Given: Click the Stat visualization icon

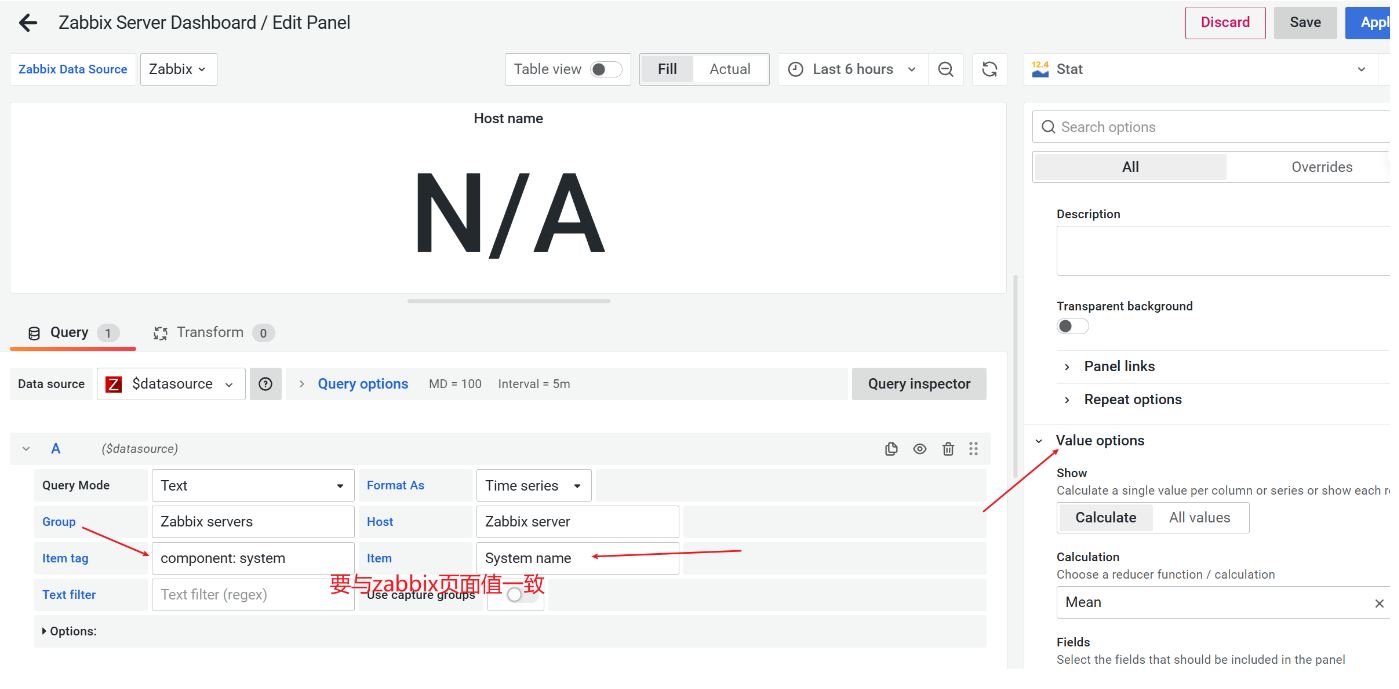Looking at the screenshot, I should pos(1040,69).
